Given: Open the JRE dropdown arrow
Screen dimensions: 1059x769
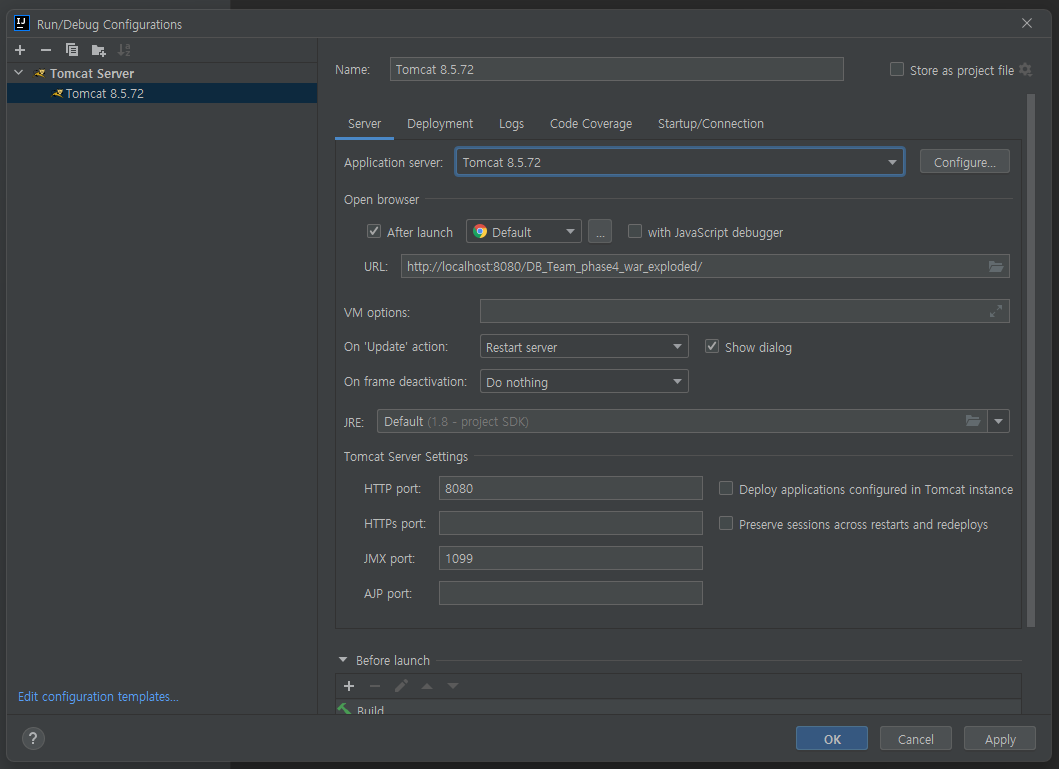Looking at the screenshot, I should 998,421.
